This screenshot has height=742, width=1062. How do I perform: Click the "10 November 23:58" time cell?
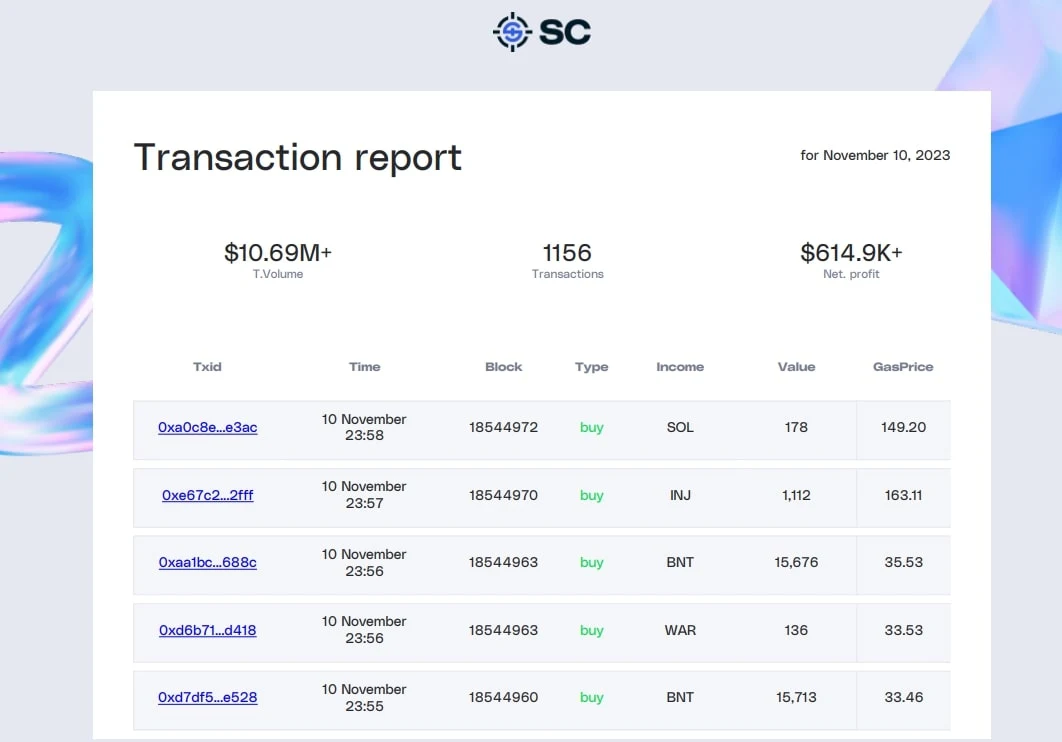pos(364,427)
